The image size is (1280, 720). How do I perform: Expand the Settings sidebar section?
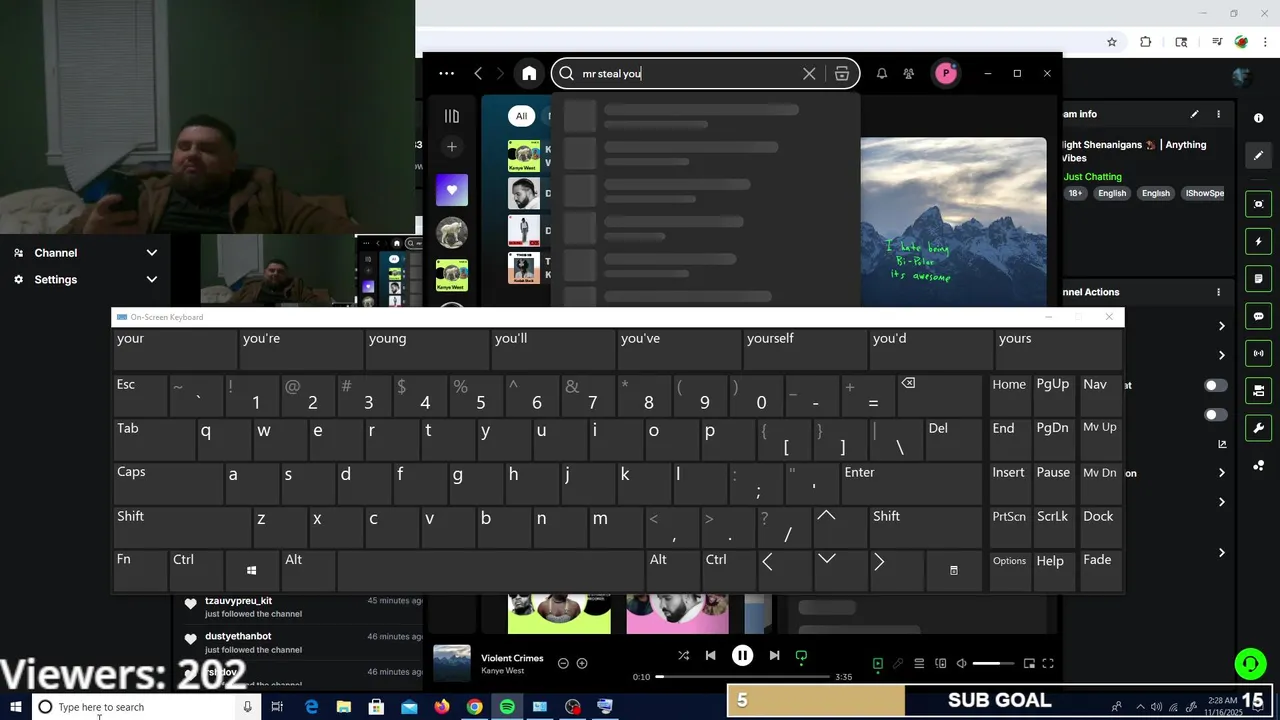[x=85, y=280]
